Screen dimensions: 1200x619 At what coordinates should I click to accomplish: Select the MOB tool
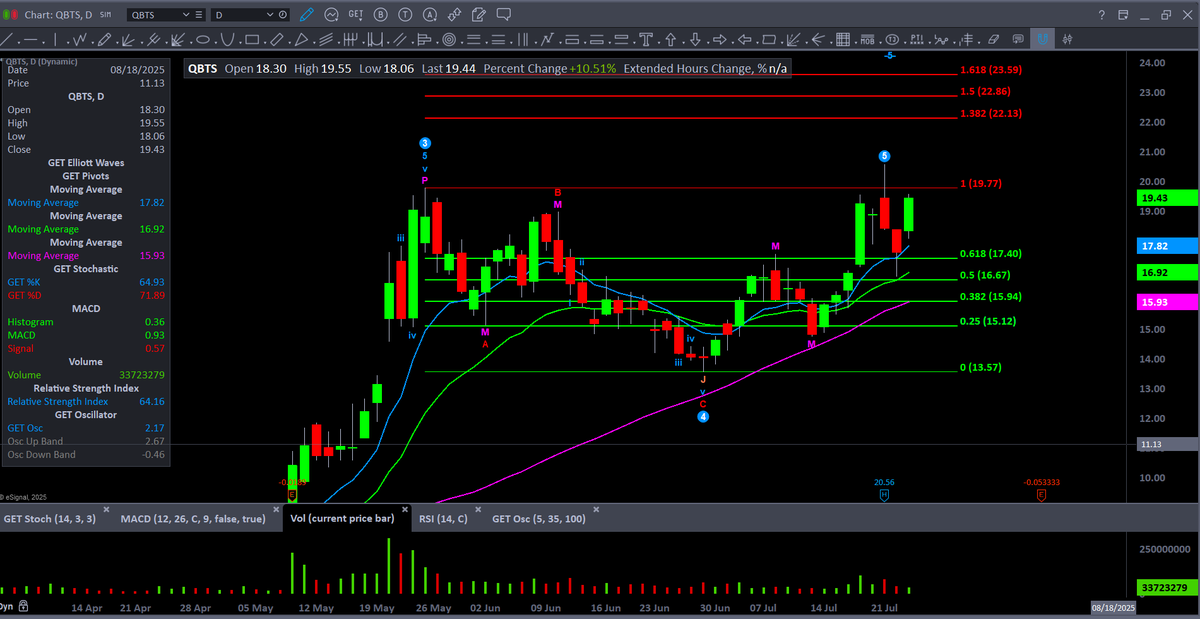[867, 39]
